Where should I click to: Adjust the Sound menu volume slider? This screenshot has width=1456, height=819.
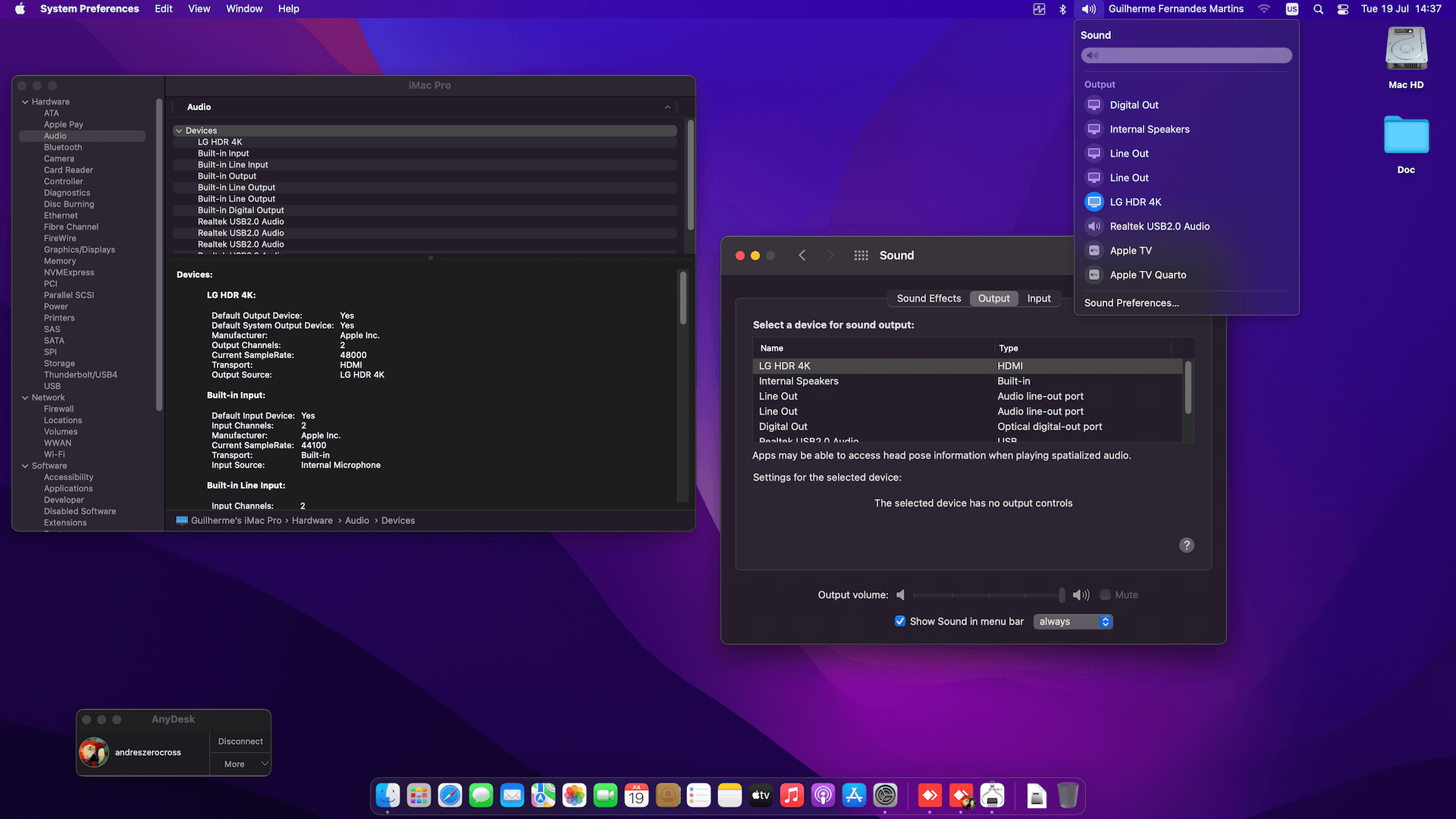point(1186,55)
